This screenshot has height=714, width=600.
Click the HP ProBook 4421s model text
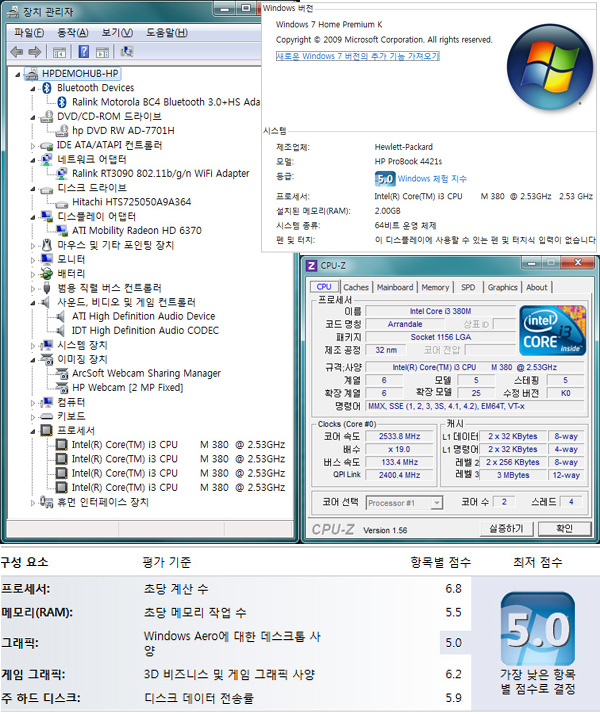point(408,161)
